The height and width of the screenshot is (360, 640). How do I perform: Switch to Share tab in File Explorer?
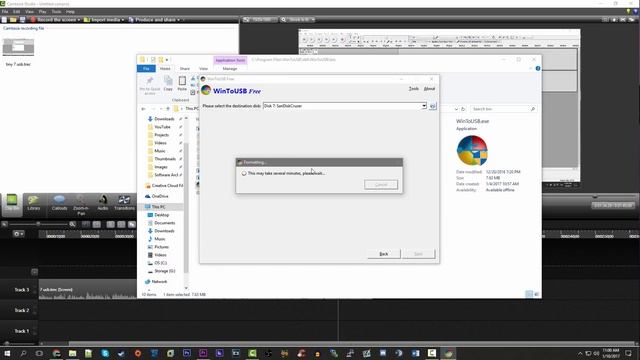point(185,69)
